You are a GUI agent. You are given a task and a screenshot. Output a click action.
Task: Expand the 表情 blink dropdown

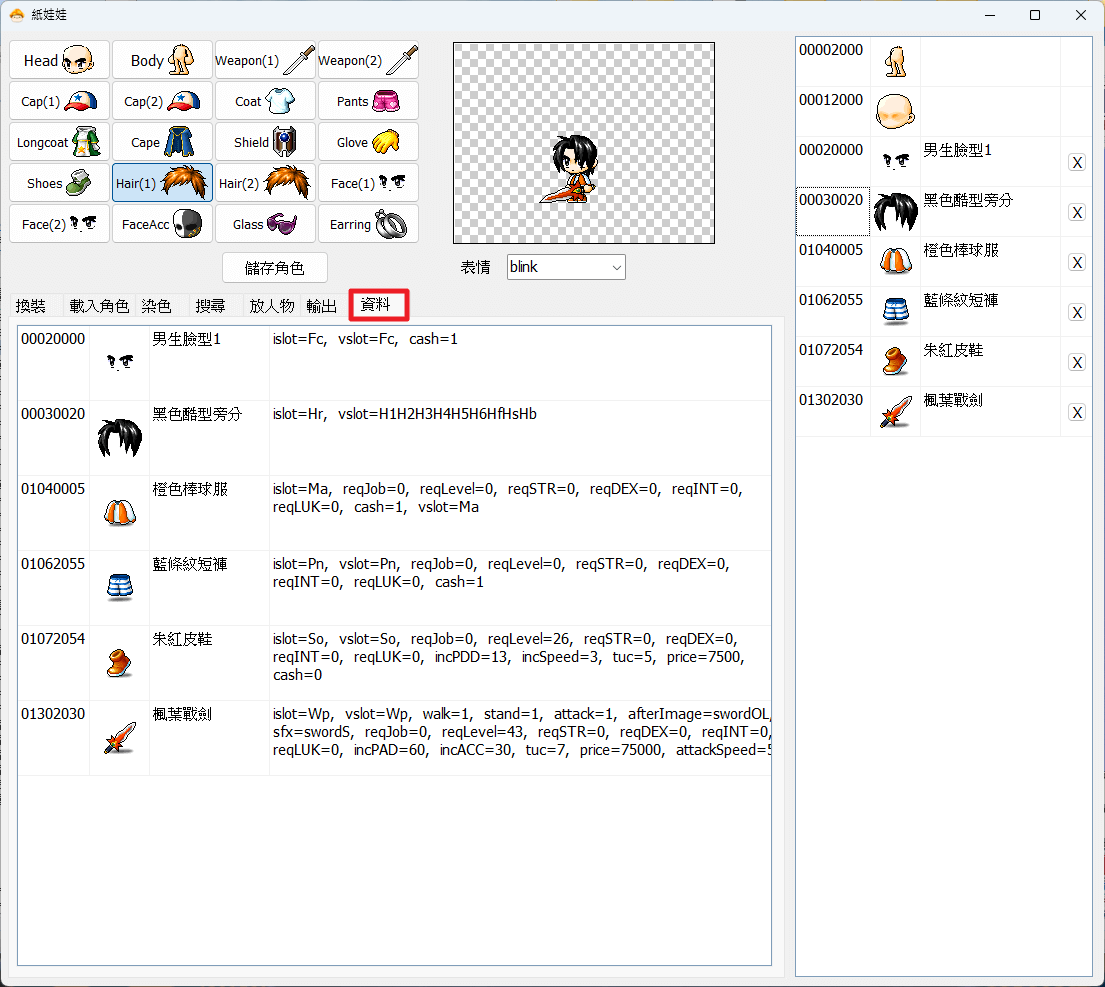(566, 267)
